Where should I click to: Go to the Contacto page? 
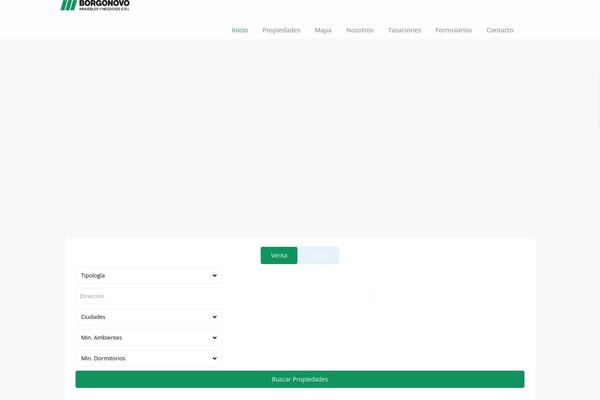[x=500, y=30]
